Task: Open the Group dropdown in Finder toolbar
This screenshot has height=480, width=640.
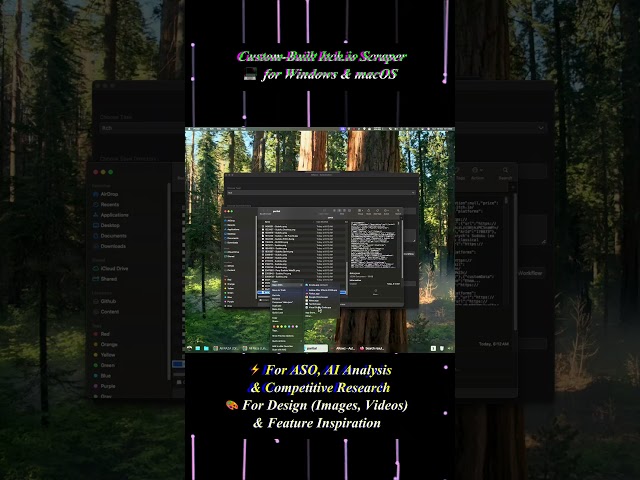Action: [360, 211]
